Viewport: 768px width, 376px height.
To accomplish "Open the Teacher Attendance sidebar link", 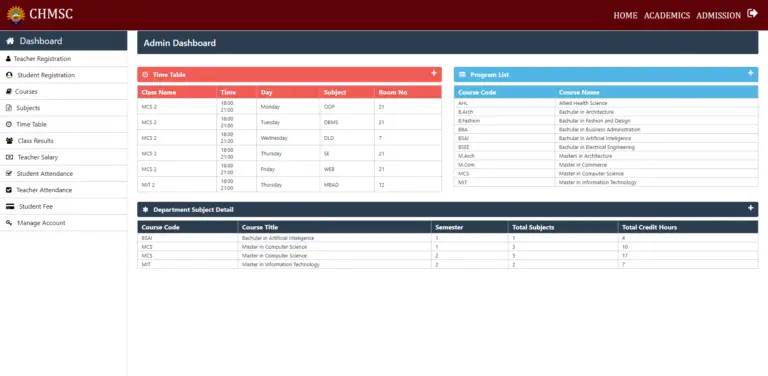I will pyautogui.click(x=64, y=190).
